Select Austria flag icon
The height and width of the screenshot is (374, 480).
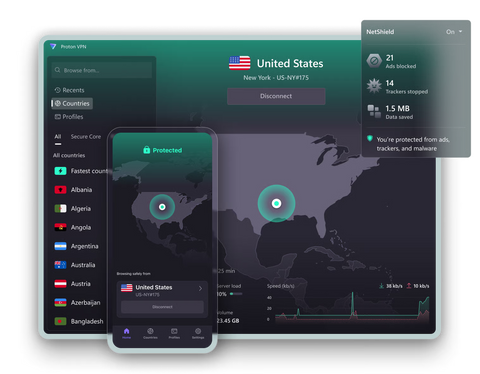pos(60,284)
